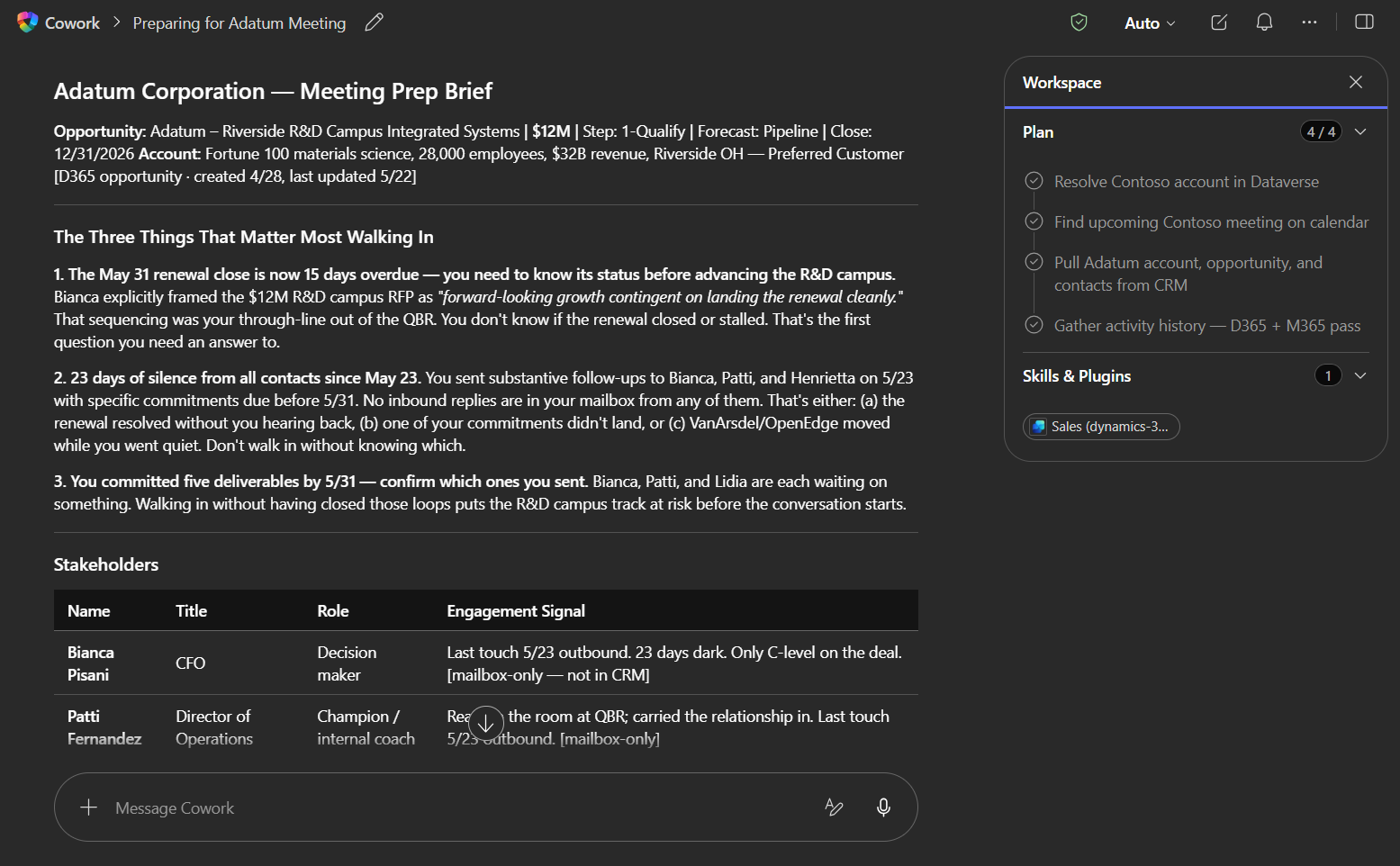Click the $12M opportunity value text
Viewport: 1400px width, 866px height.
(x=551, y=131)
